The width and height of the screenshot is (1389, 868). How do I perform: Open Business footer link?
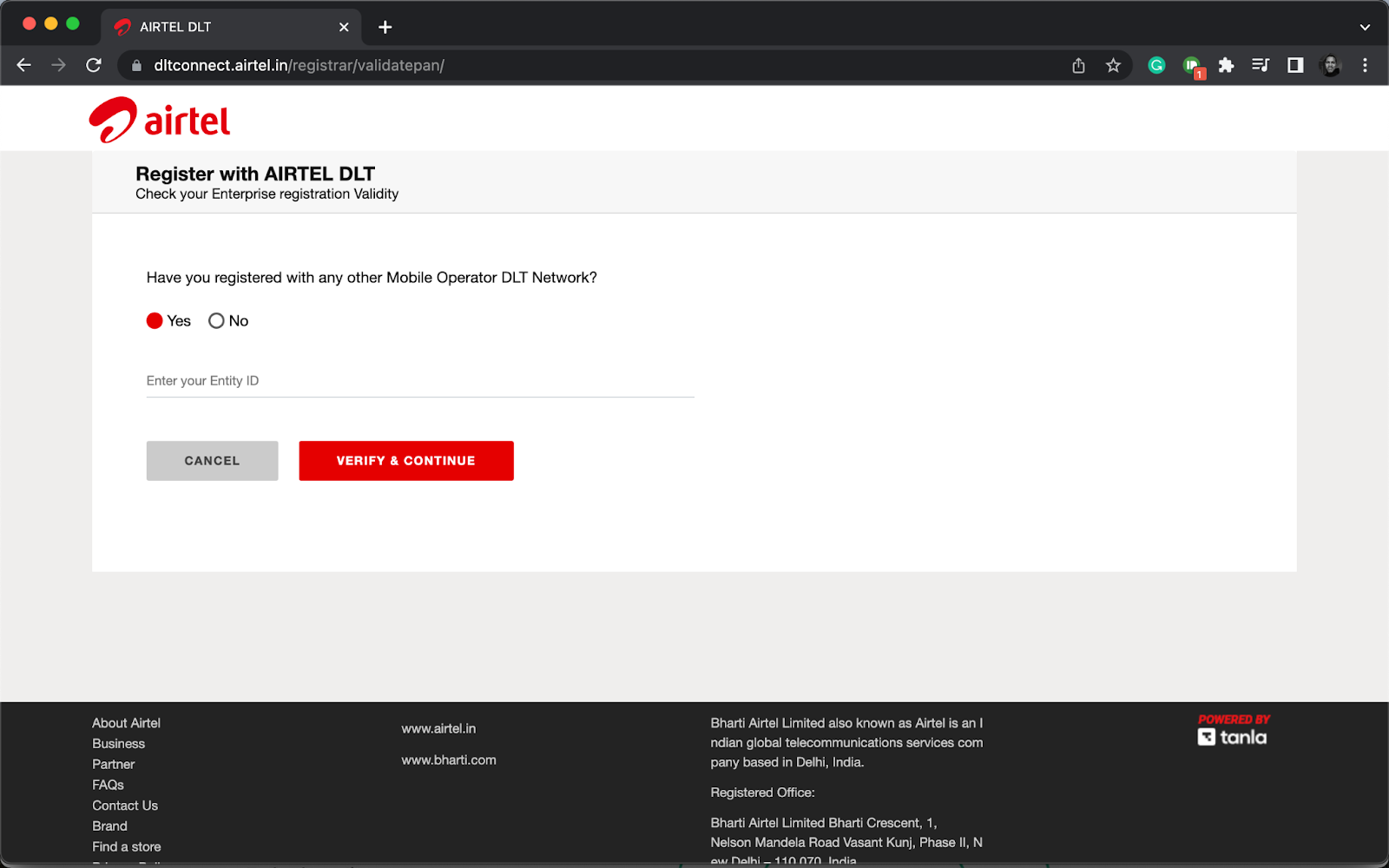tap(119, 744)
